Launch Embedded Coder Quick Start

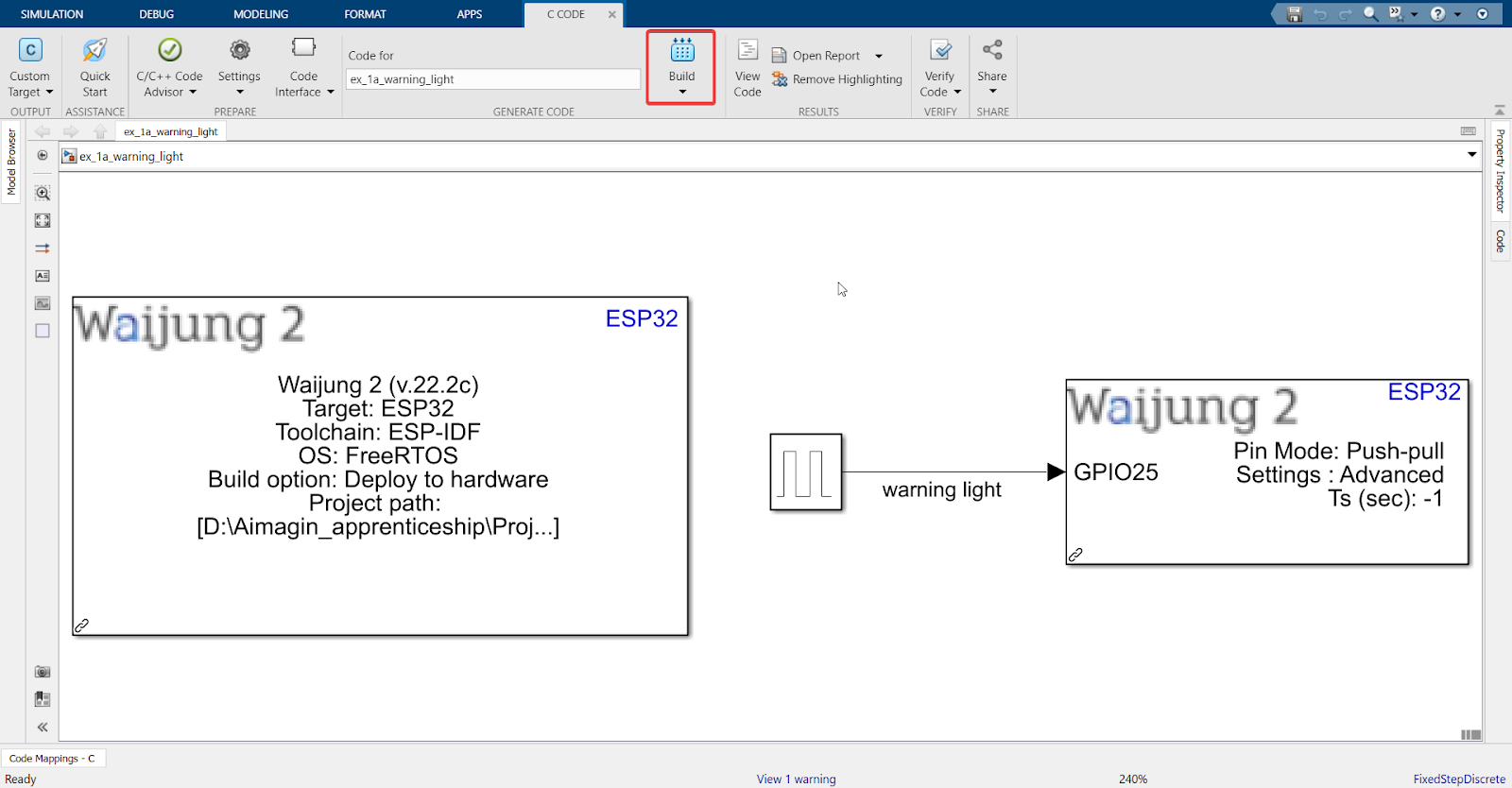click(94, 68)
